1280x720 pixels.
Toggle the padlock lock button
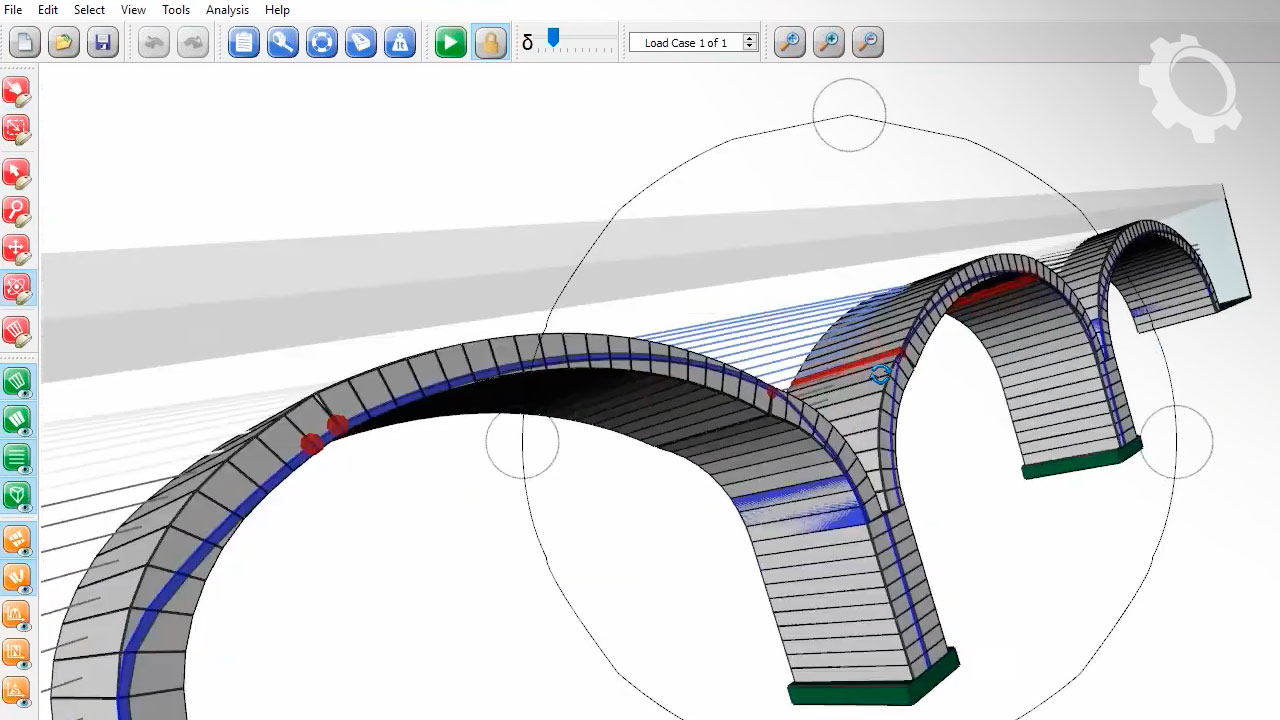coord(490,43)
